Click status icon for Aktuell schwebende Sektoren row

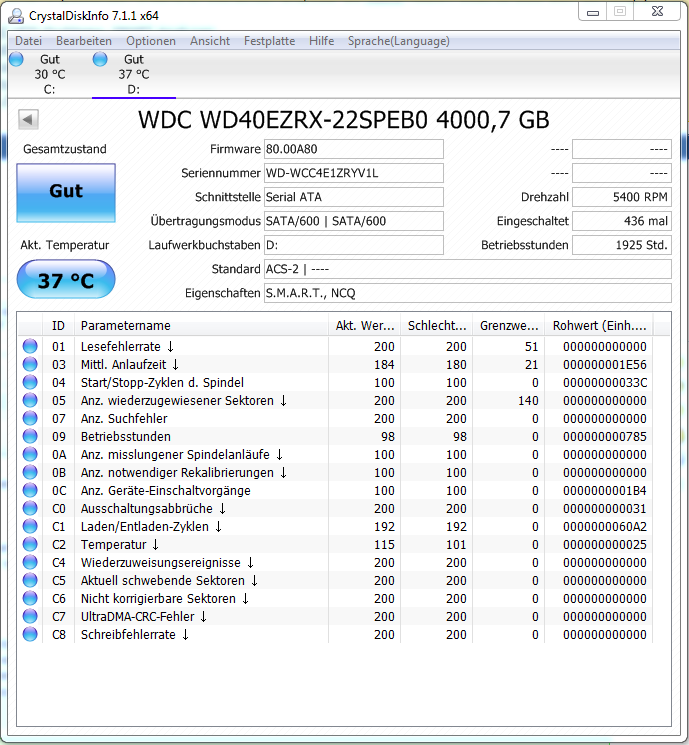click(x=30, y=581)
